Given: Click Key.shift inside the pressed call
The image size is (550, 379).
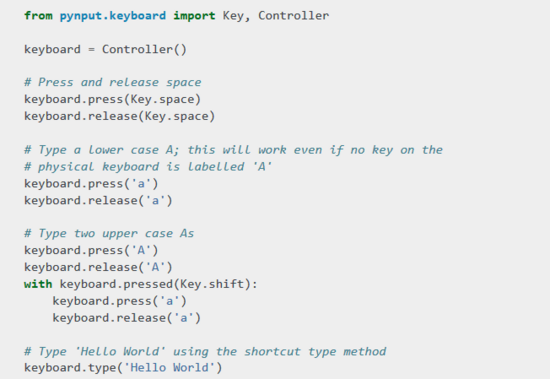Looking at the screenshot, I should 212,284.
